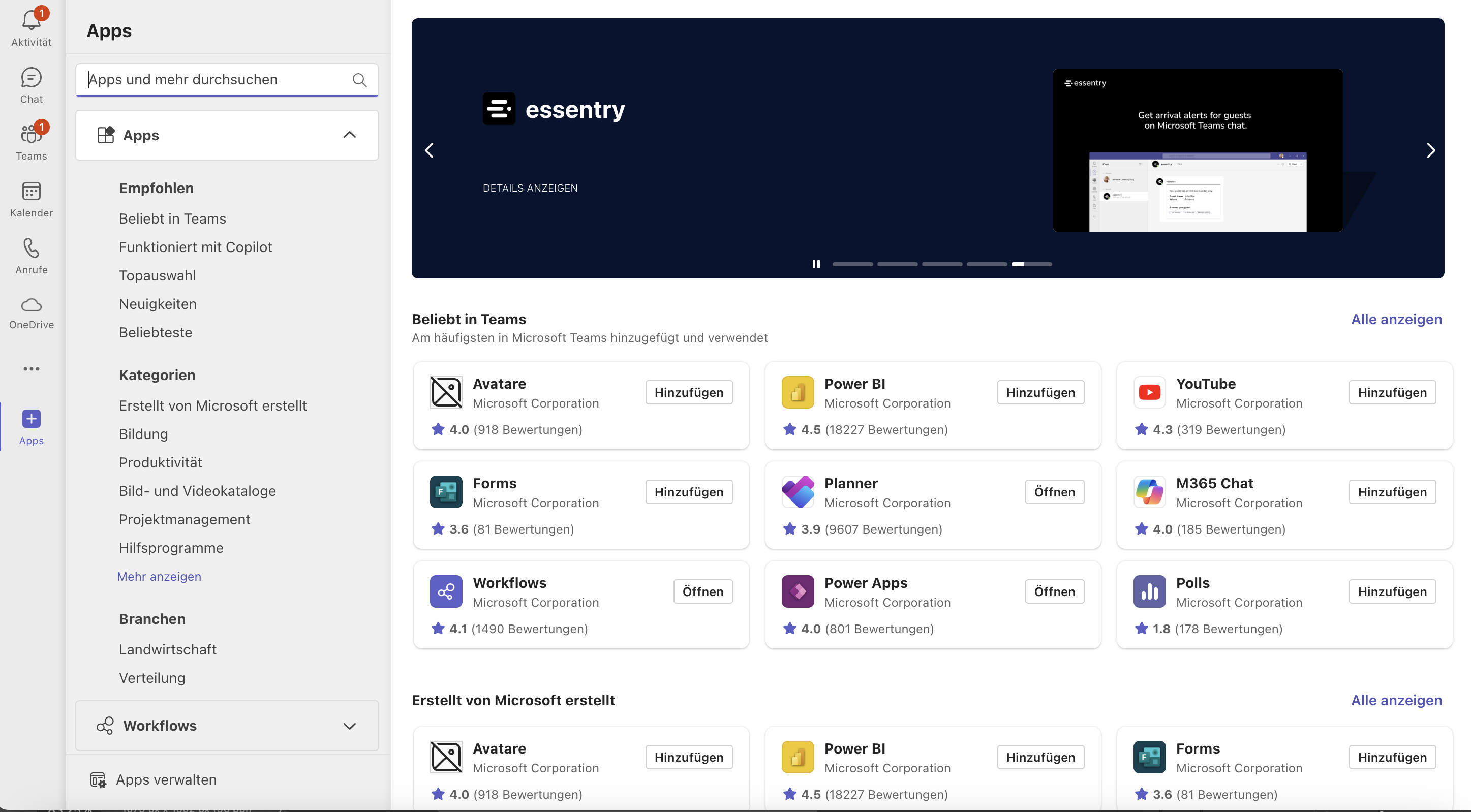The image size is (1471, 812).
Task: Click the Avatare app icon in Beliebt in Teams
Action: (x=446, y=392)
